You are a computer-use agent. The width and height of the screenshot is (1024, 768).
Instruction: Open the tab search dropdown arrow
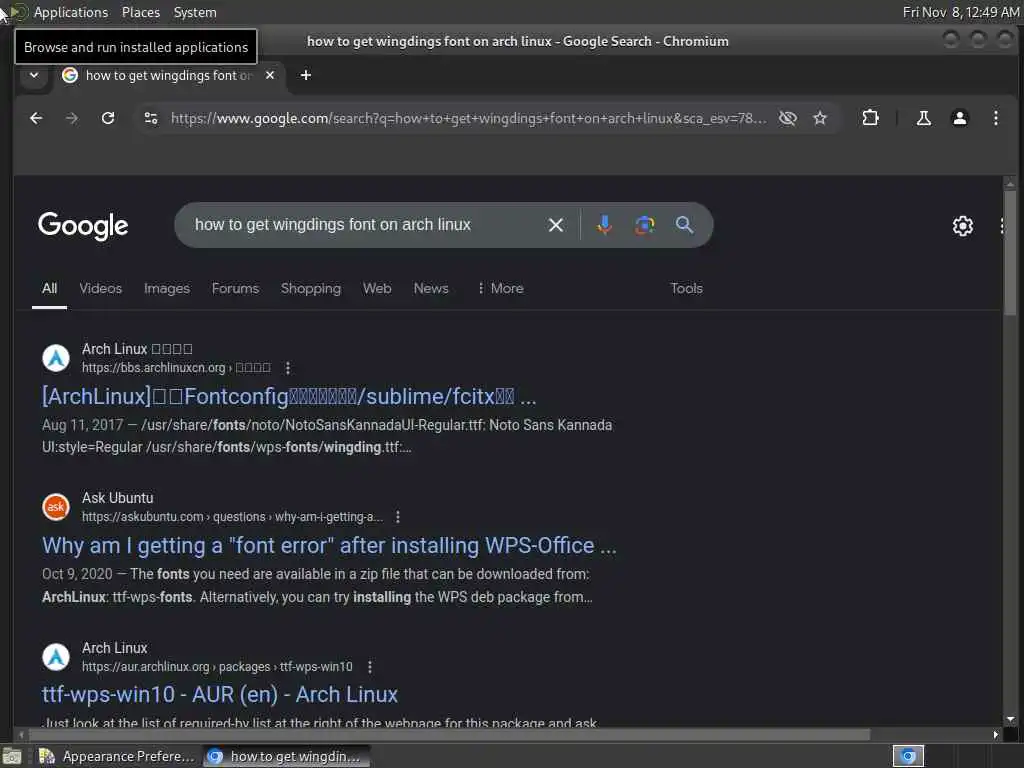click(34, 75)
